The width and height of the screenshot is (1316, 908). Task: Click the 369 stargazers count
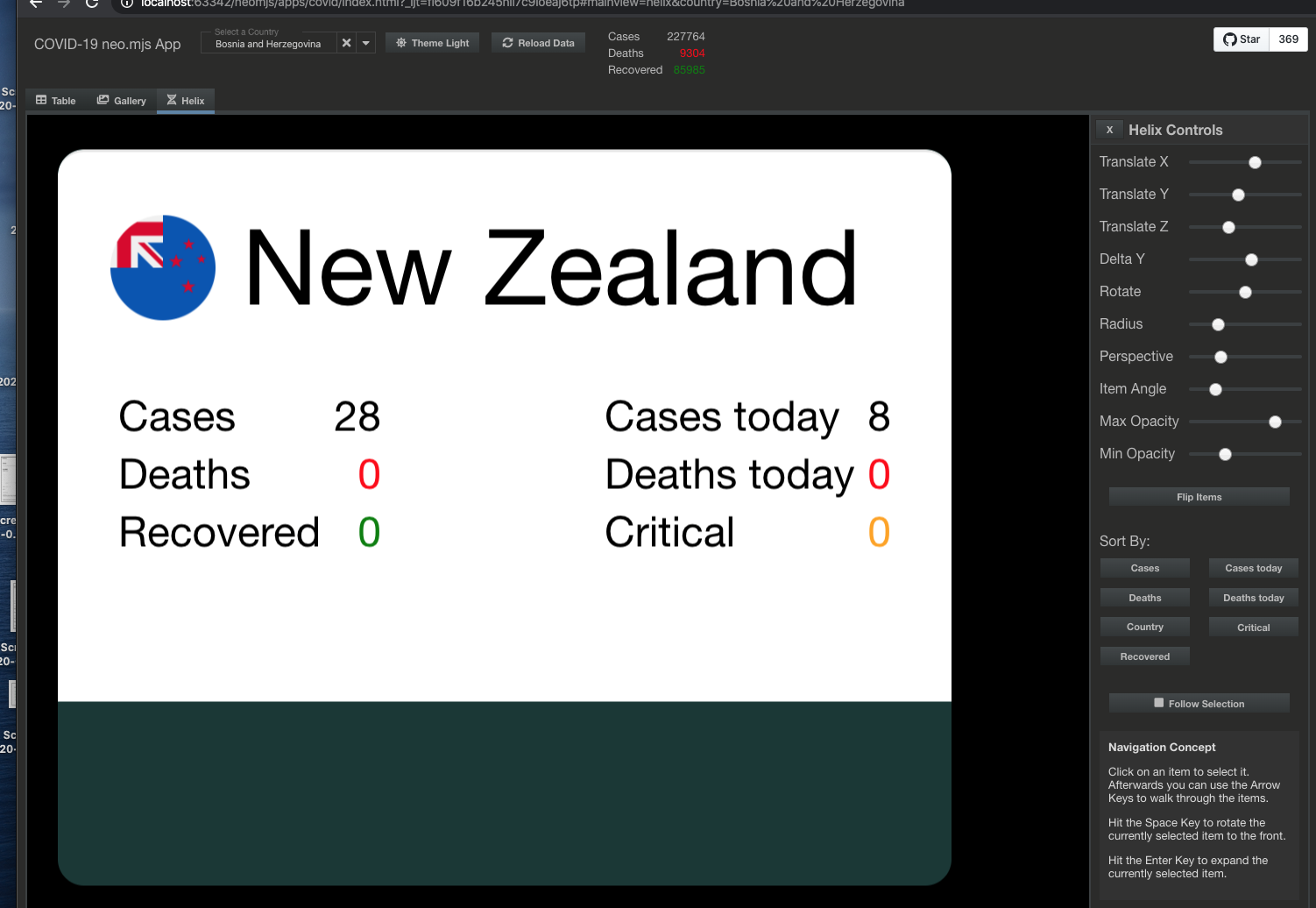(1288, 39)
